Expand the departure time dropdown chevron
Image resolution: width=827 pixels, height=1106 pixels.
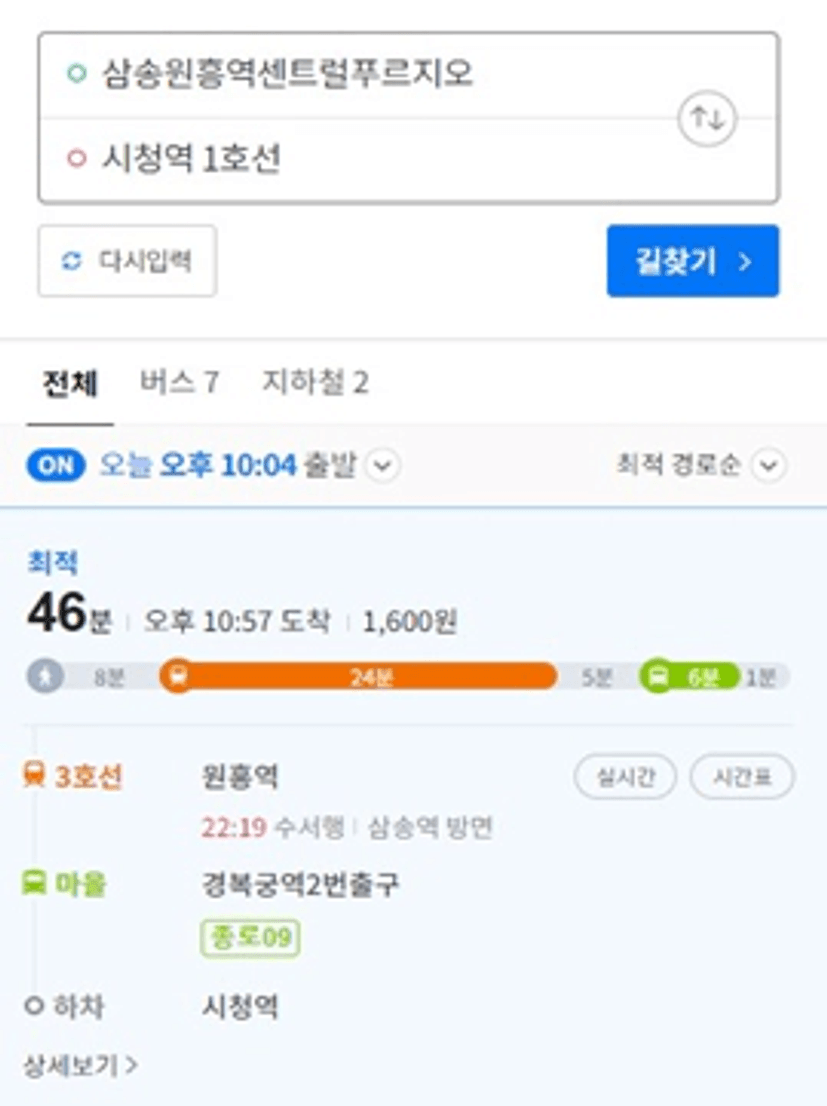point(383,466)
